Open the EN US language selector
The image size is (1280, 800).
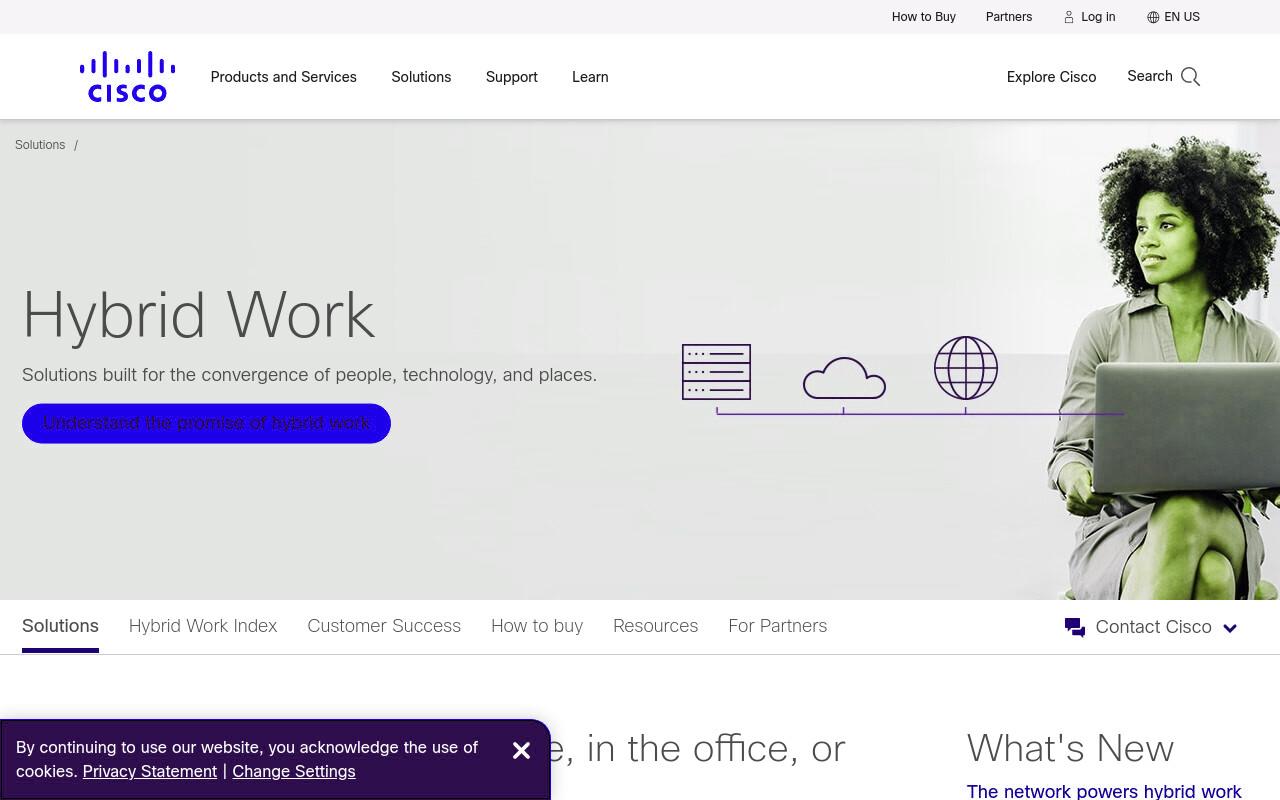pos(1182,17)
